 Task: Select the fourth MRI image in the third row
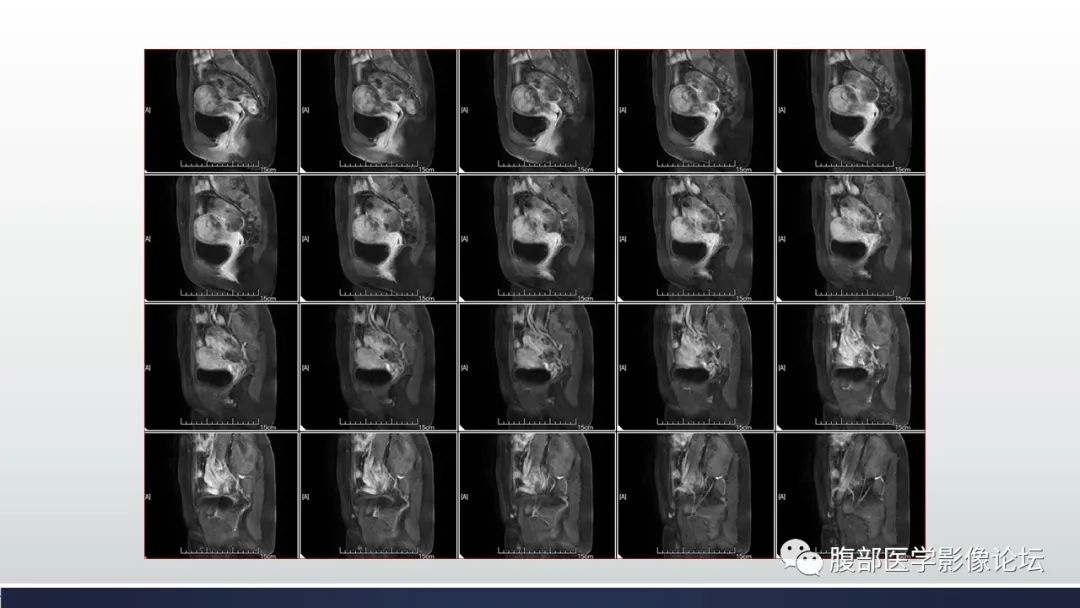[695, 366]
